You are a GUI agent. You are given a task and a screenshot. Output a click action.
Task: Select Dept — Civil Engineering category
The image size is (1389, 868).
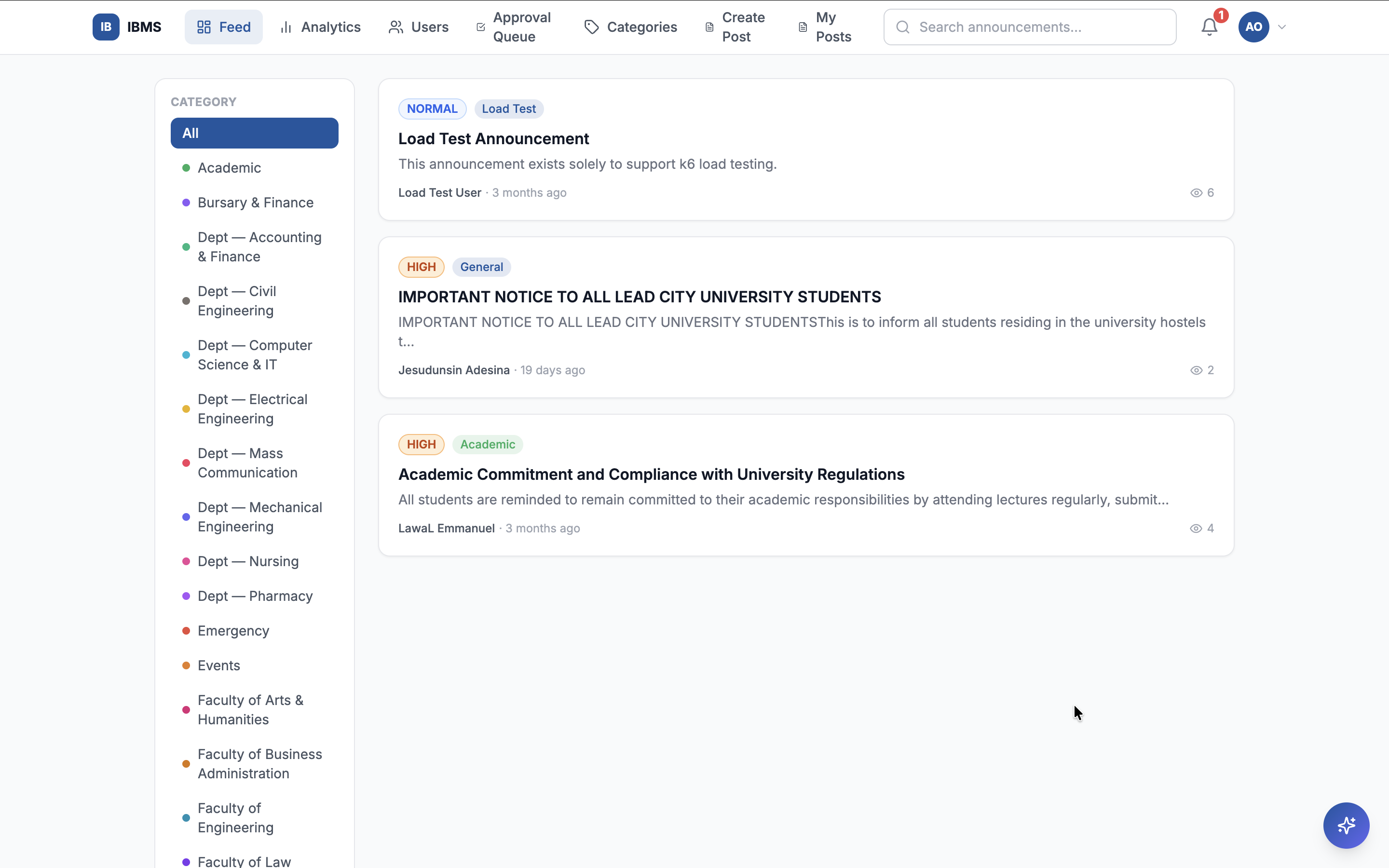(254, 301)
